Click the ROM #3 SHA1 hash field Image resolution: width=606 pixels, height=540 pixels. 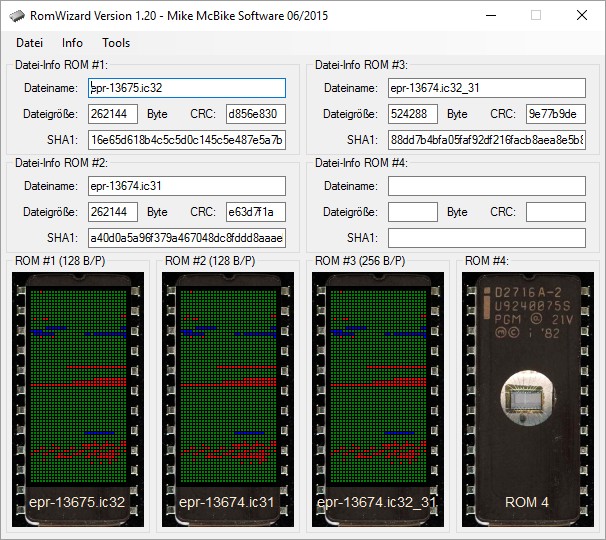pyautogui.click(x=486, y=139)
